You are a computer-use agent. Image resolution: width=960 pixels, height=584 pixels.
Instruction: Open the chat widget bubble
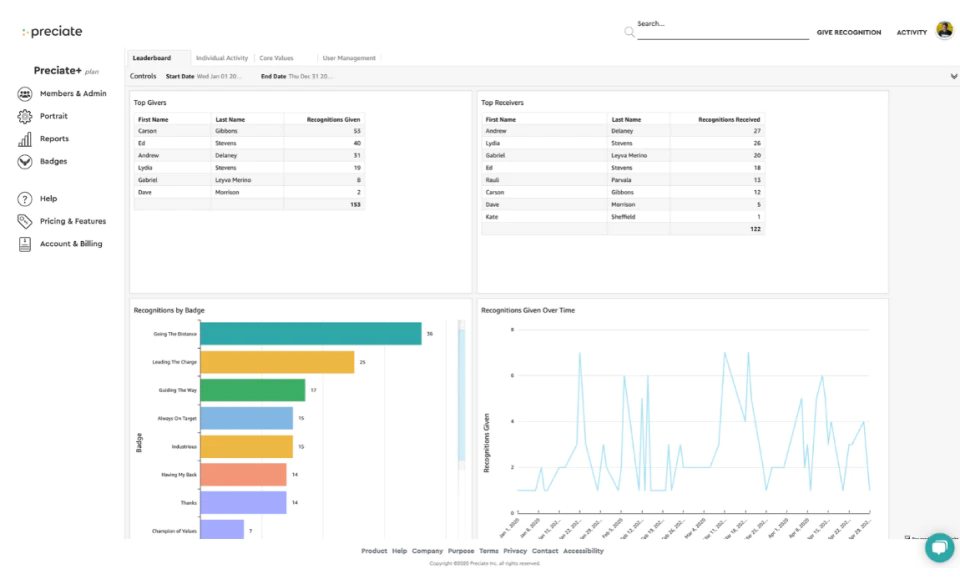939,547
